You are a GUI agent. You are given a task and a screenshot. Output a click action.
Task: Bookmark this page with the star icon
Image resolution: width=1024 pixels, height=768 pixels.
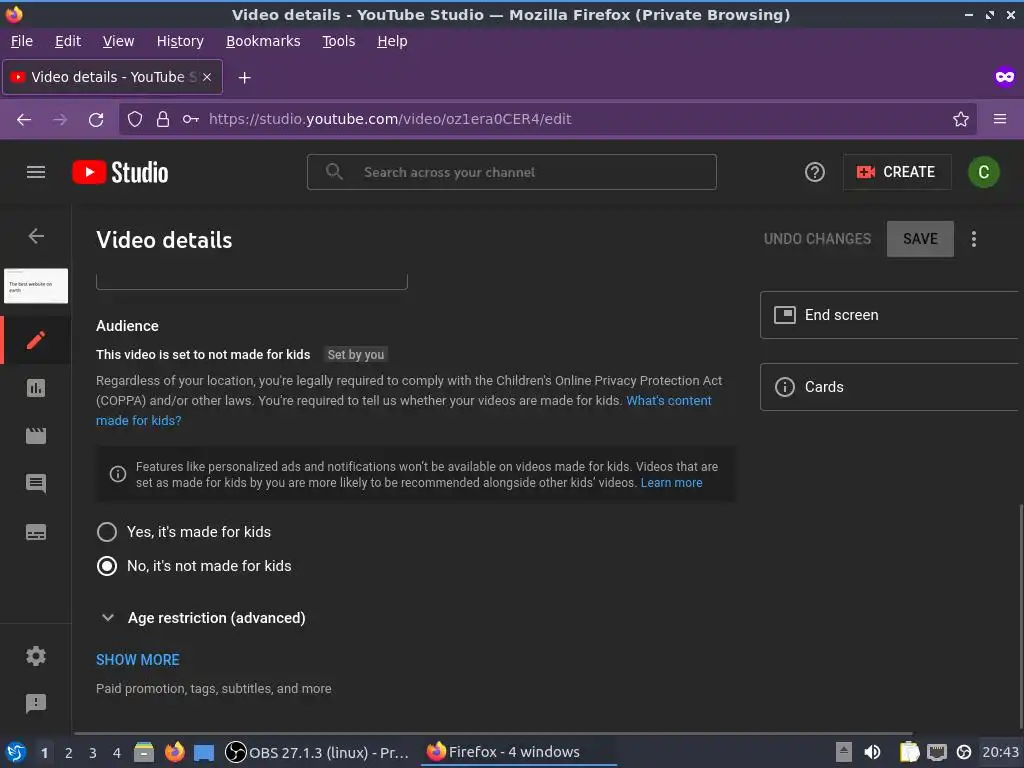961,119
